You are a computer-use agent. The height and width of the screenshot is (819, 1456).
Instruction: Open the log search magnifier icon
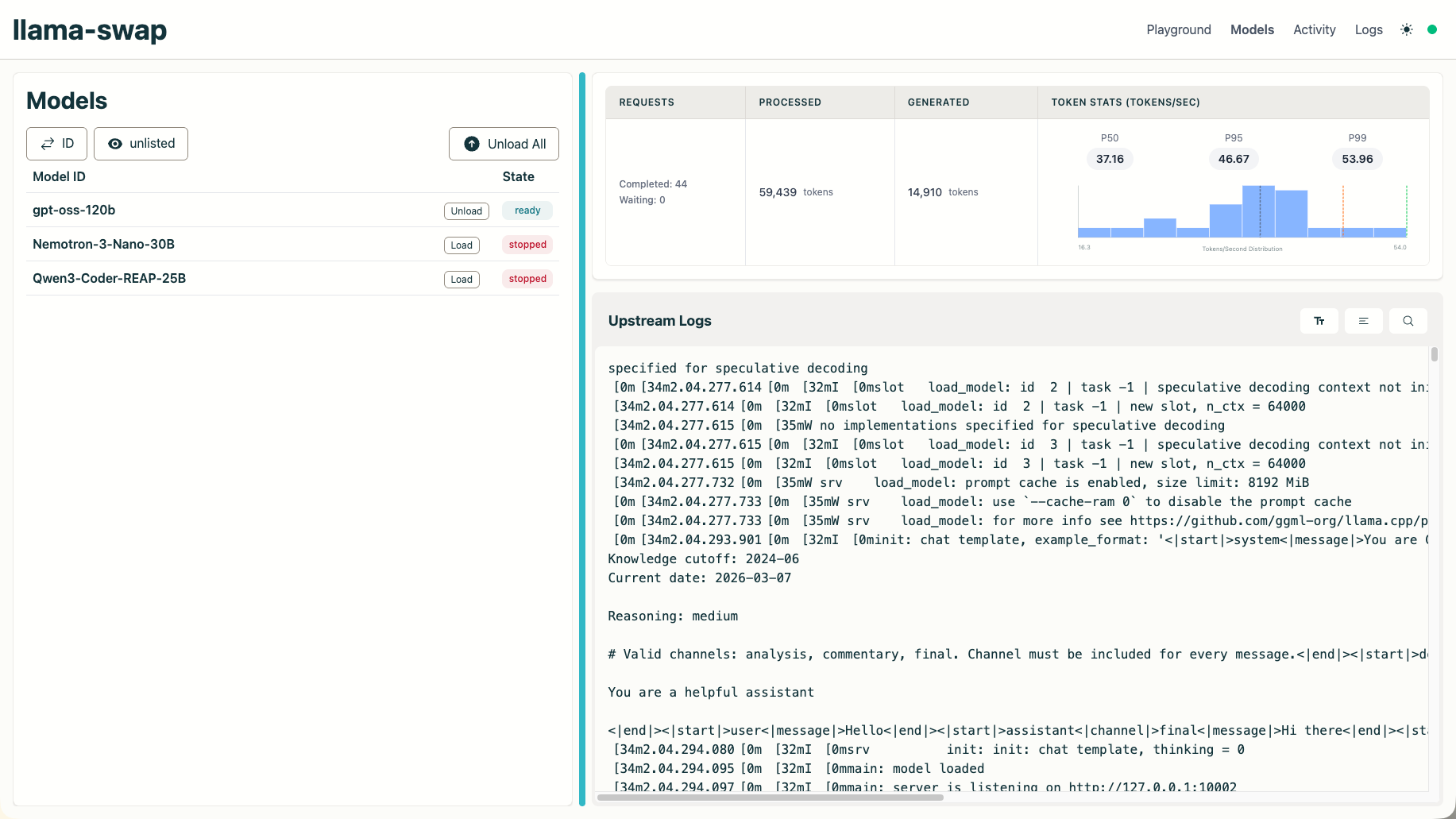1408,321
